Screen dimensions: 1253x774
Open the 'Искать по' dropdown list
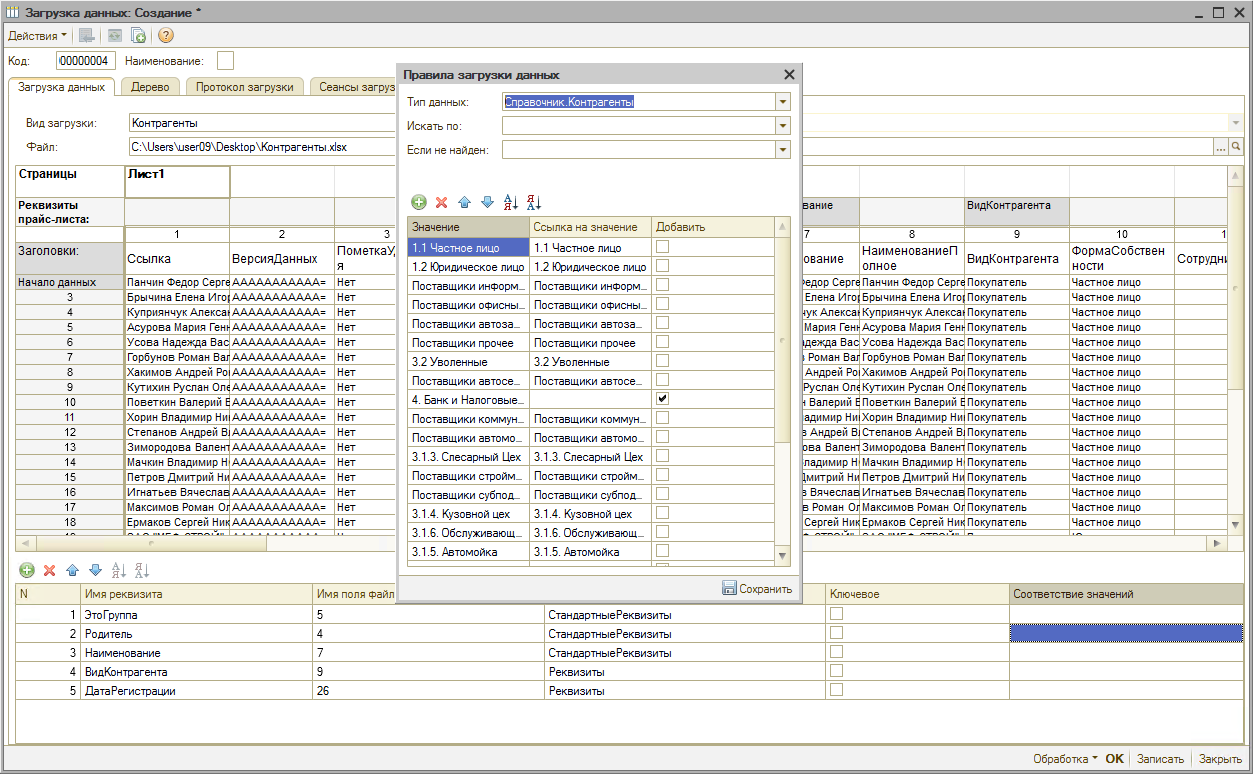click(x=782, y=126)
